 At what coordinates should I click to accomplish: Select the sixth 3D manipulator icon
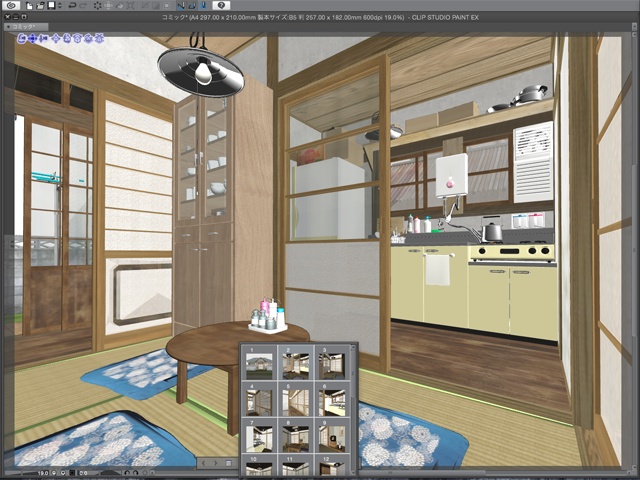(x=77, y=38)
